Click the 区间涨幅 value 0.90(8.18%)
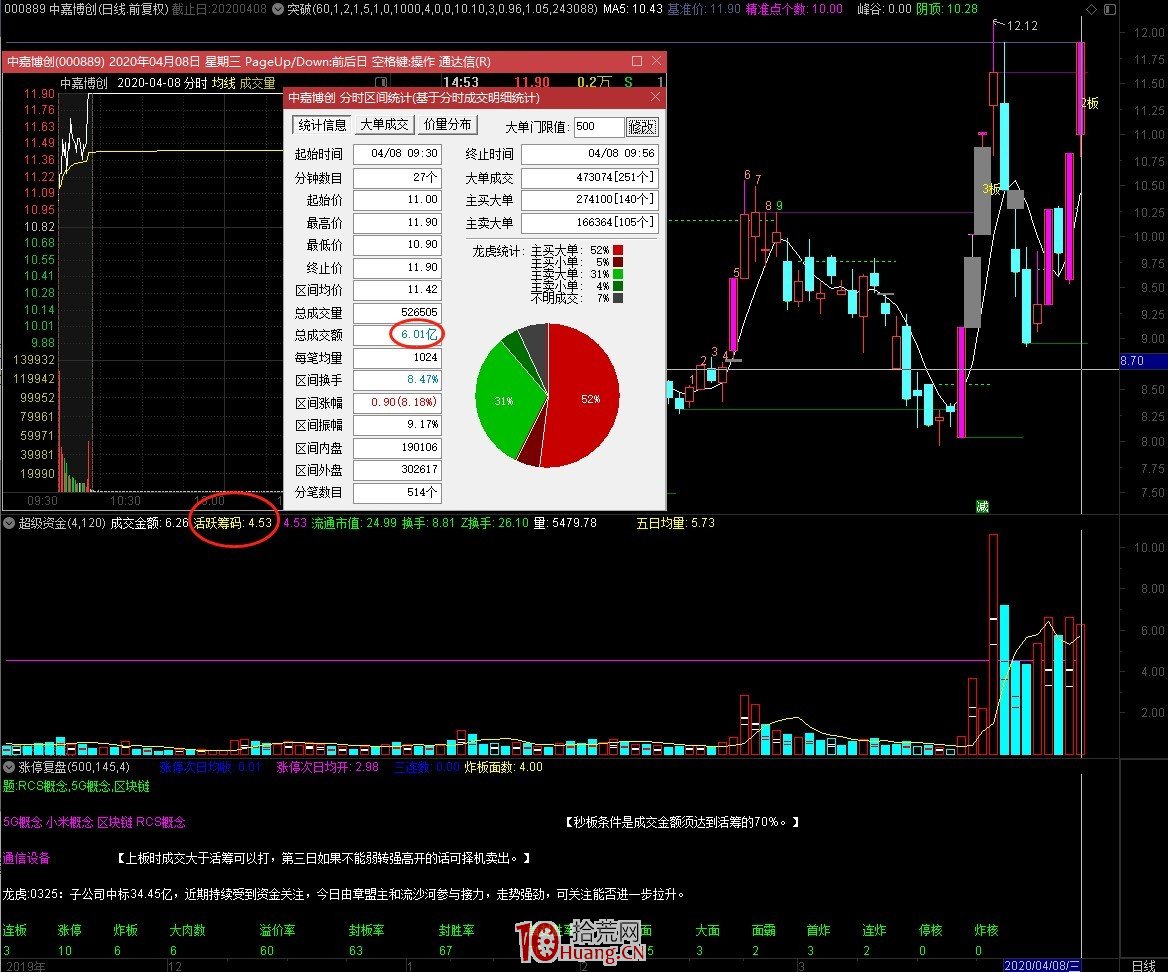The image size is (1168, 972). 397,402
